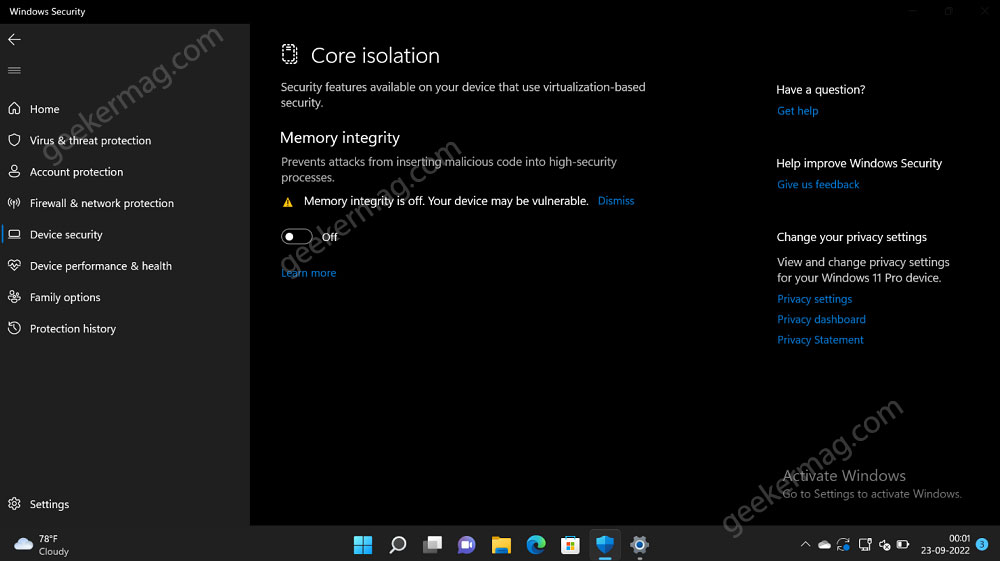The width and height of the screenshot is (1000, 561).
Task: Click 'Change your privacy settings' heading
Action: (x=851, y=237)
